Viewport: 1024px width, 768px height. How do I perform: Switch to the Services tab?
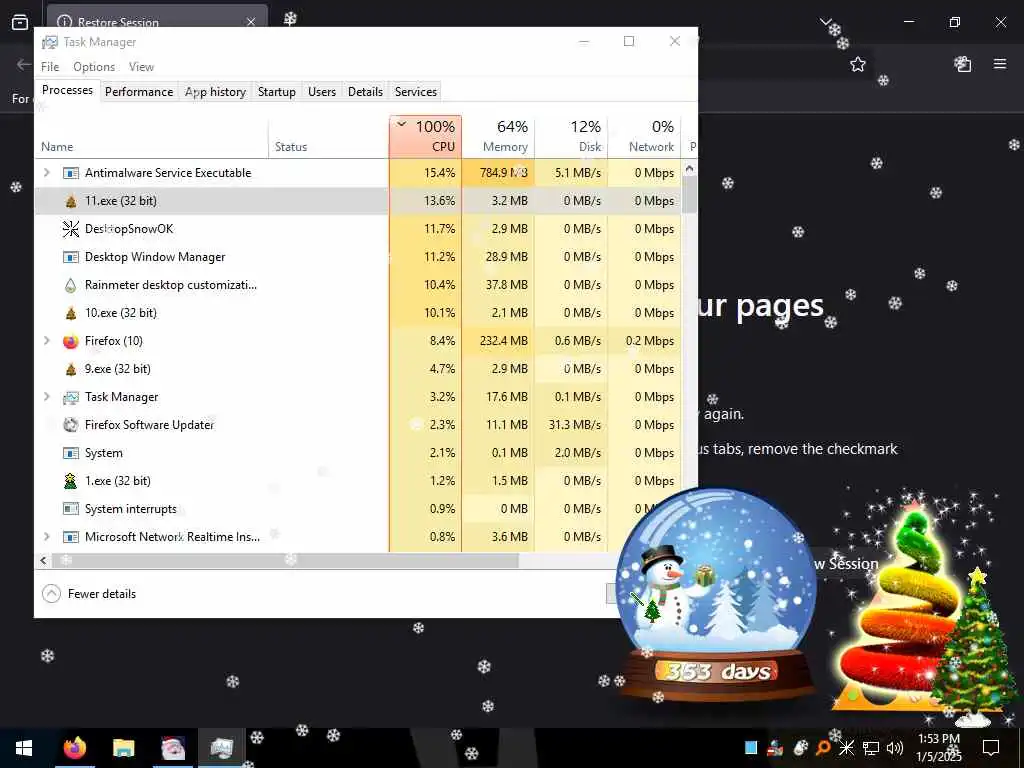point(415,92)
